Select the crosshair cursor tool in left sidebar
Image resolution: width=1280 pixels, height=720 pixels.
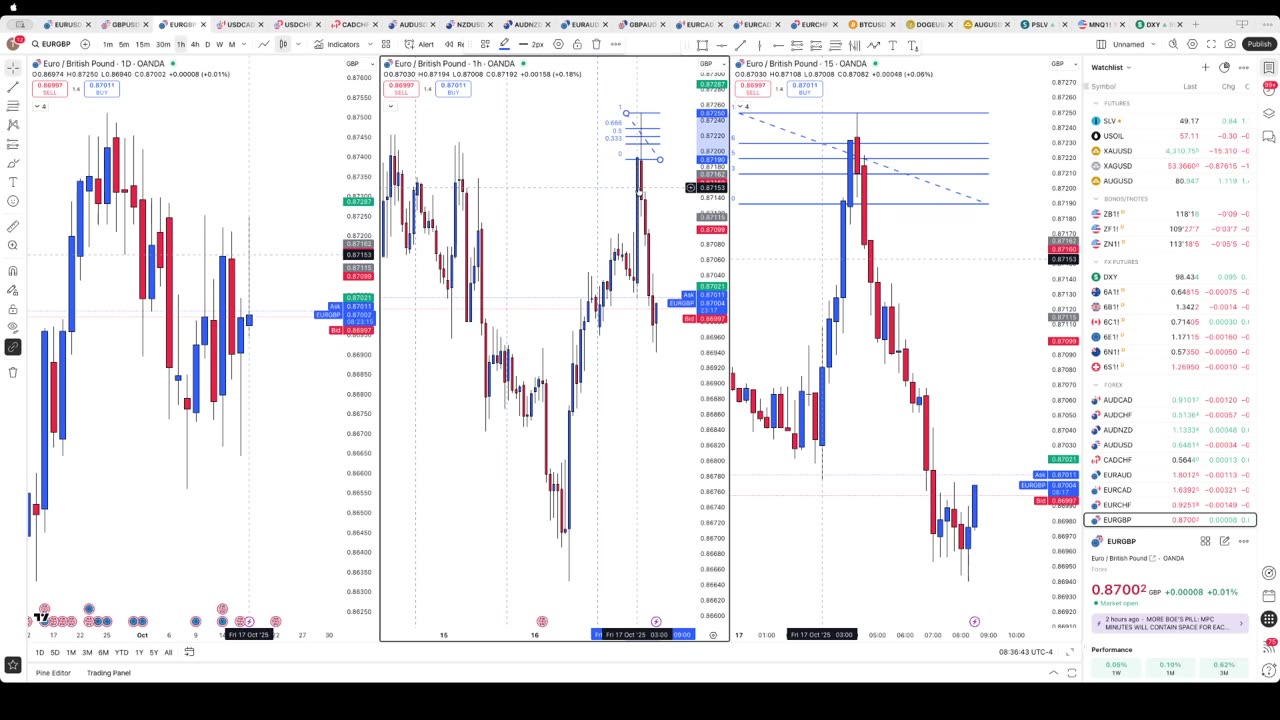tap(13, 67)
